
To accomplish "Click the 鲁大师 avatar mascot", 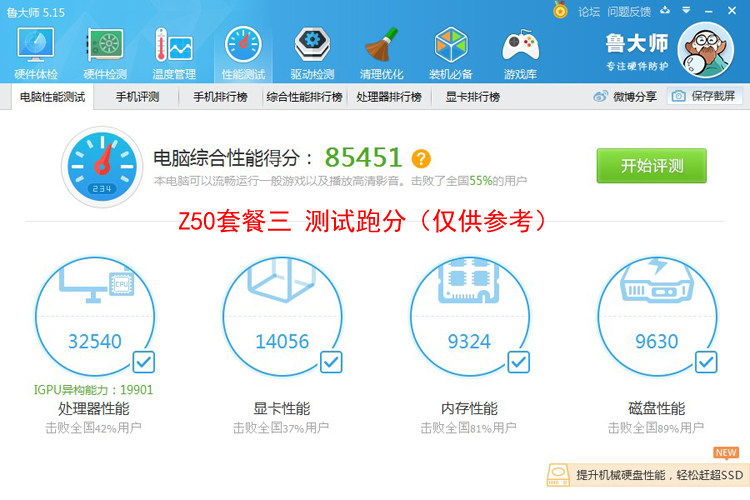I will [706, 50].
